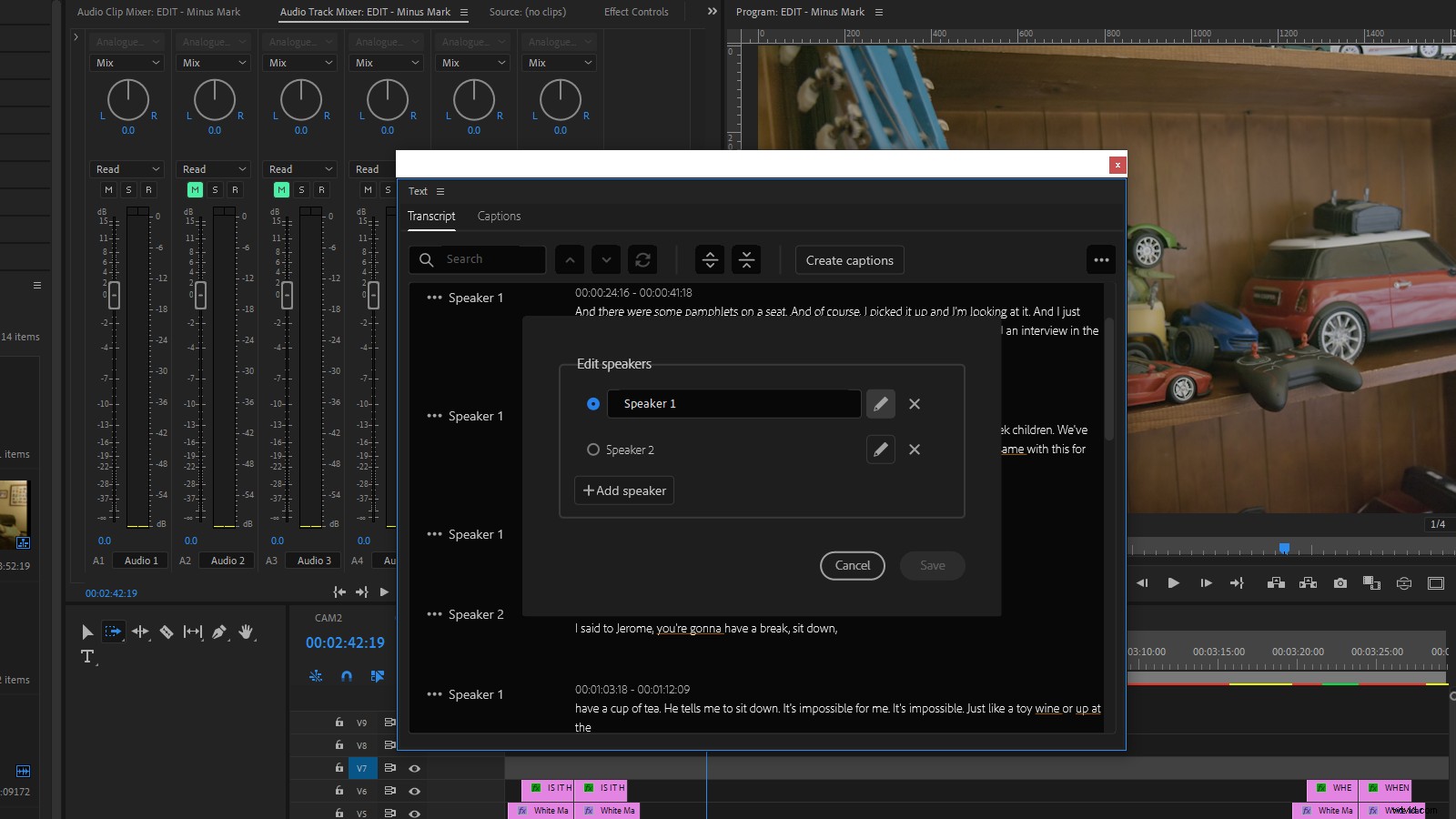The width and height of the screenshot is (1456, 819).
Task: Select the Type tool
Action: (x=86, y=656)
